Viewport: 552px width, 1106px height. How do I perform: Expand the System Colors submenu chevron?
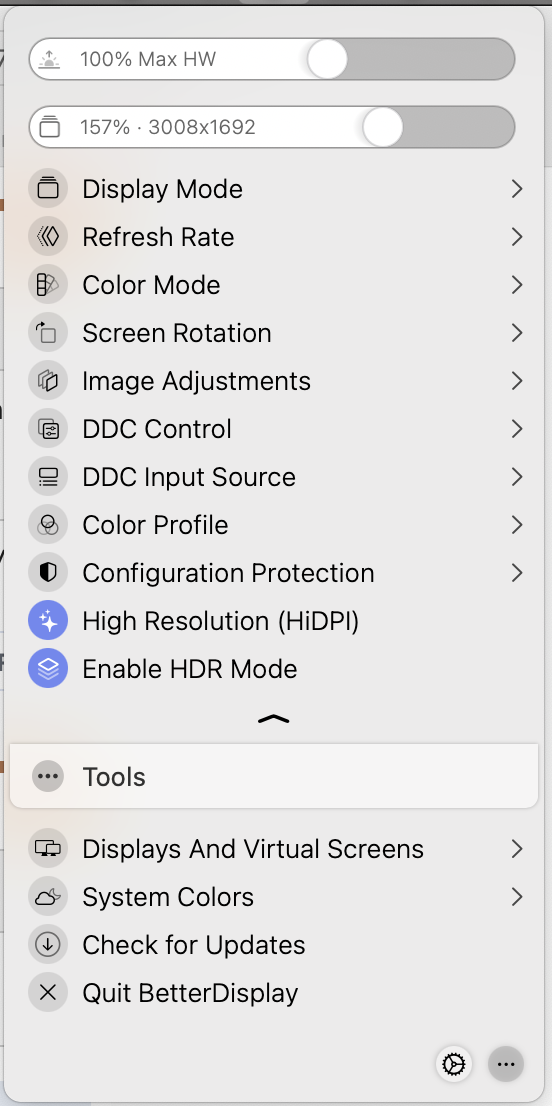pos(517,897)
